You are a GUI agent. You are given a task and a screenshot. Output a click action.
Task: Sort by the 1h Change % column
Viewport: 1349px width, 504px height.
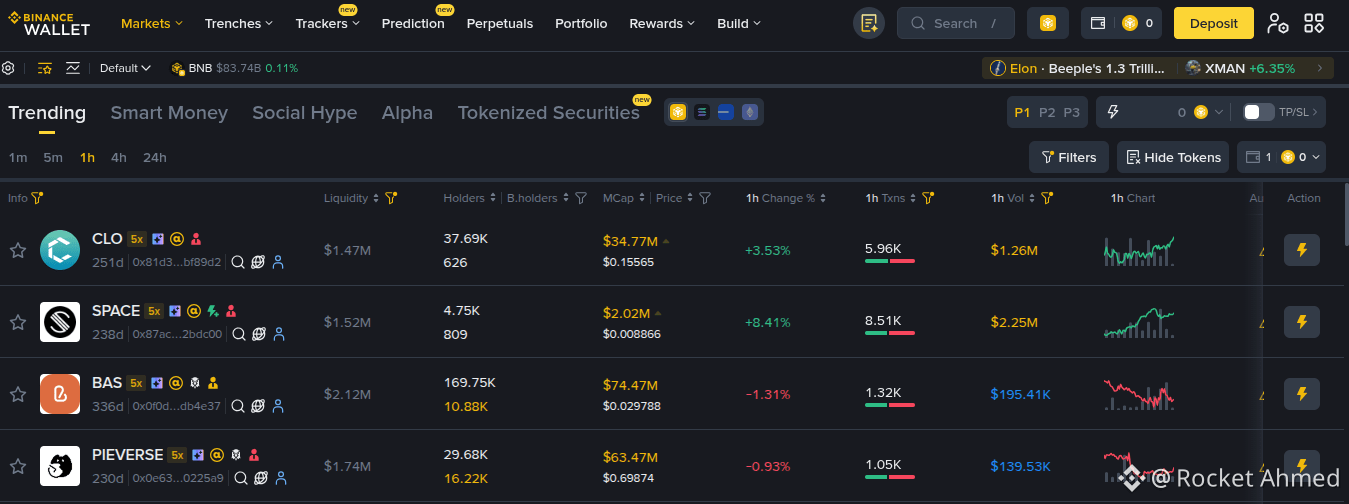click(x=786, y=198)
